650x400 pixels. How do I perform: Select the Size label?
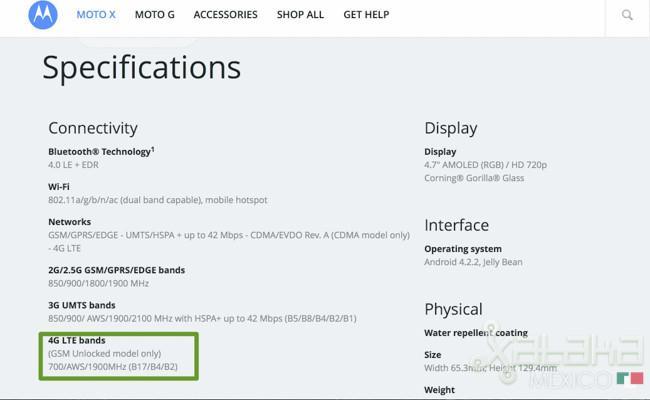(x=432, y=355)
